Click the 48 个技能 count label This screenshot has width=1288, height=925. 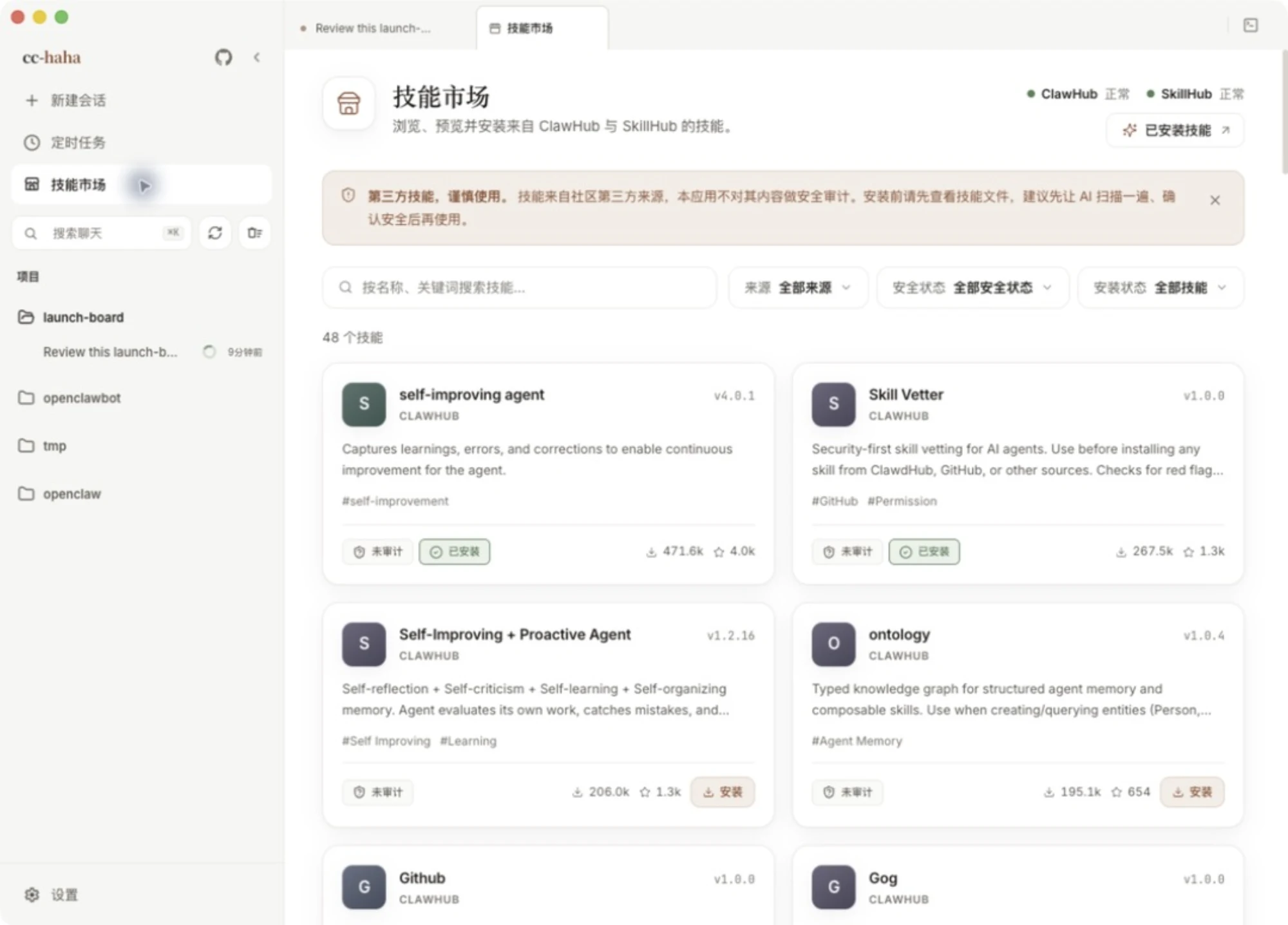[x=353, y=338]
